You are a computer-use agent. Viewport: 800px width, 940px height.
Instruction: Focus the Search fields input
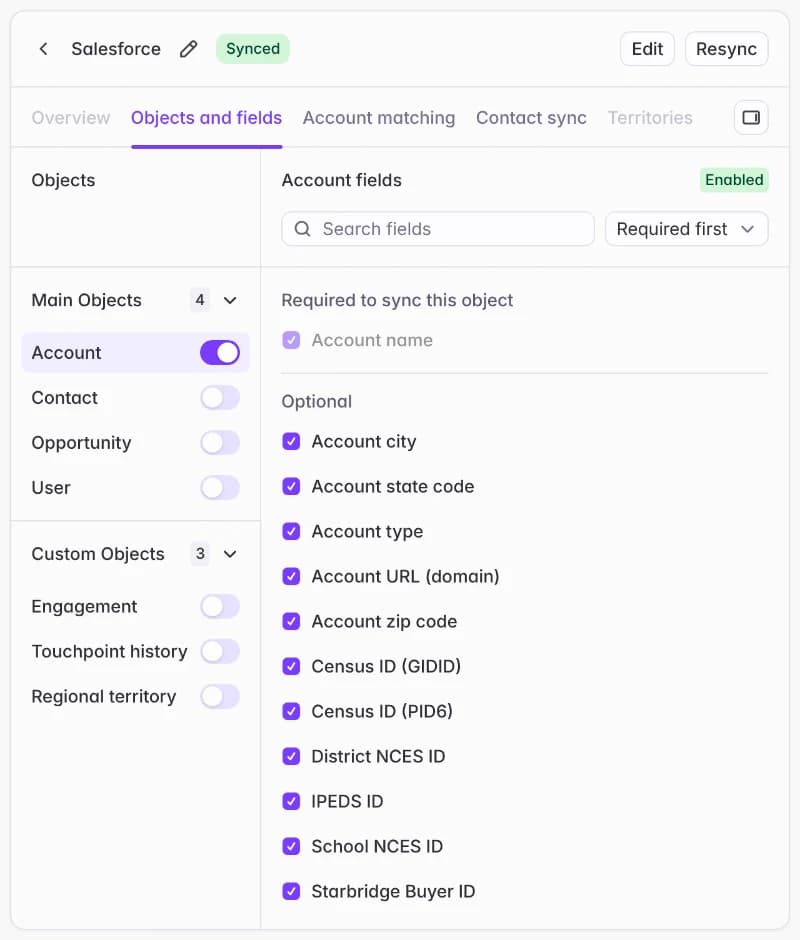[x=438, y=229]
